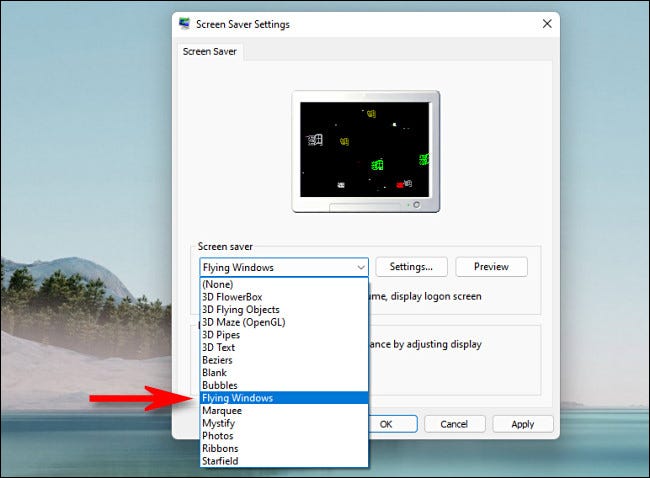This screenshot has width=650, height=478.
Task: Pick 3D Maze (OpenGL) screen saver
Action: [x=284, y=322]
